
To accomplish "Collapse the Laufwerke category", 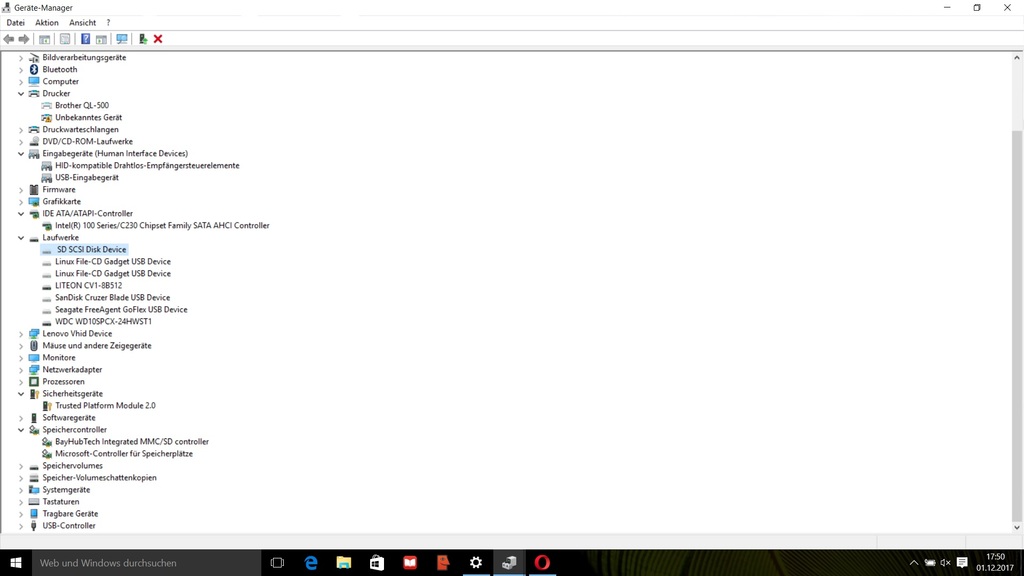I will (x=21, y=238).
